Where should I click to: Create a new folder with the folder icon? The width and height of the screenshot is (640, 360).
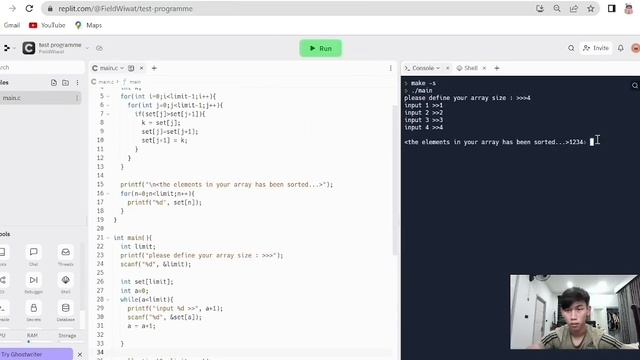(x=65, y=82)
